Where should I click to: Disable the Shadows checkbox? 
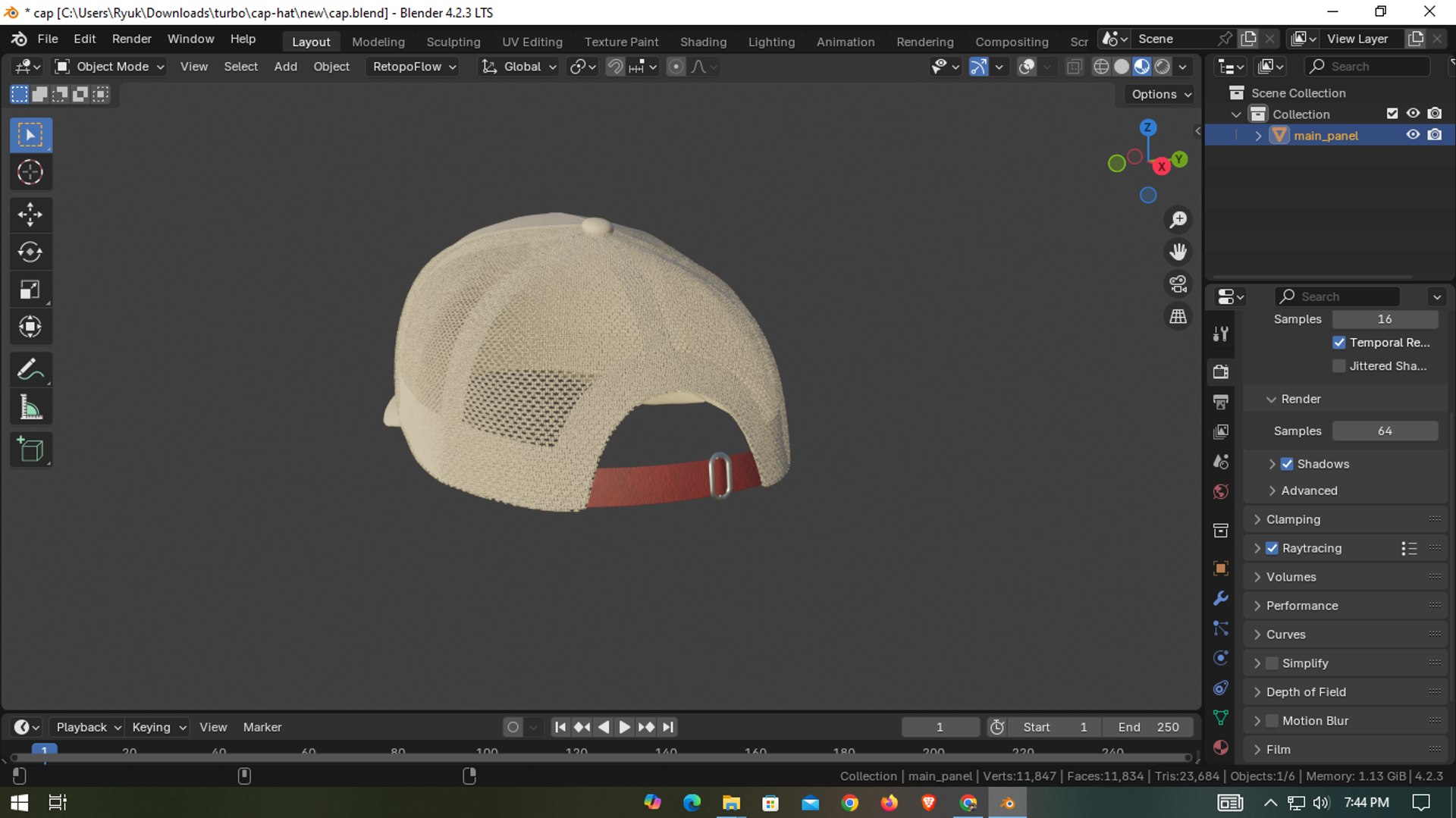[x=1287, y=464]
